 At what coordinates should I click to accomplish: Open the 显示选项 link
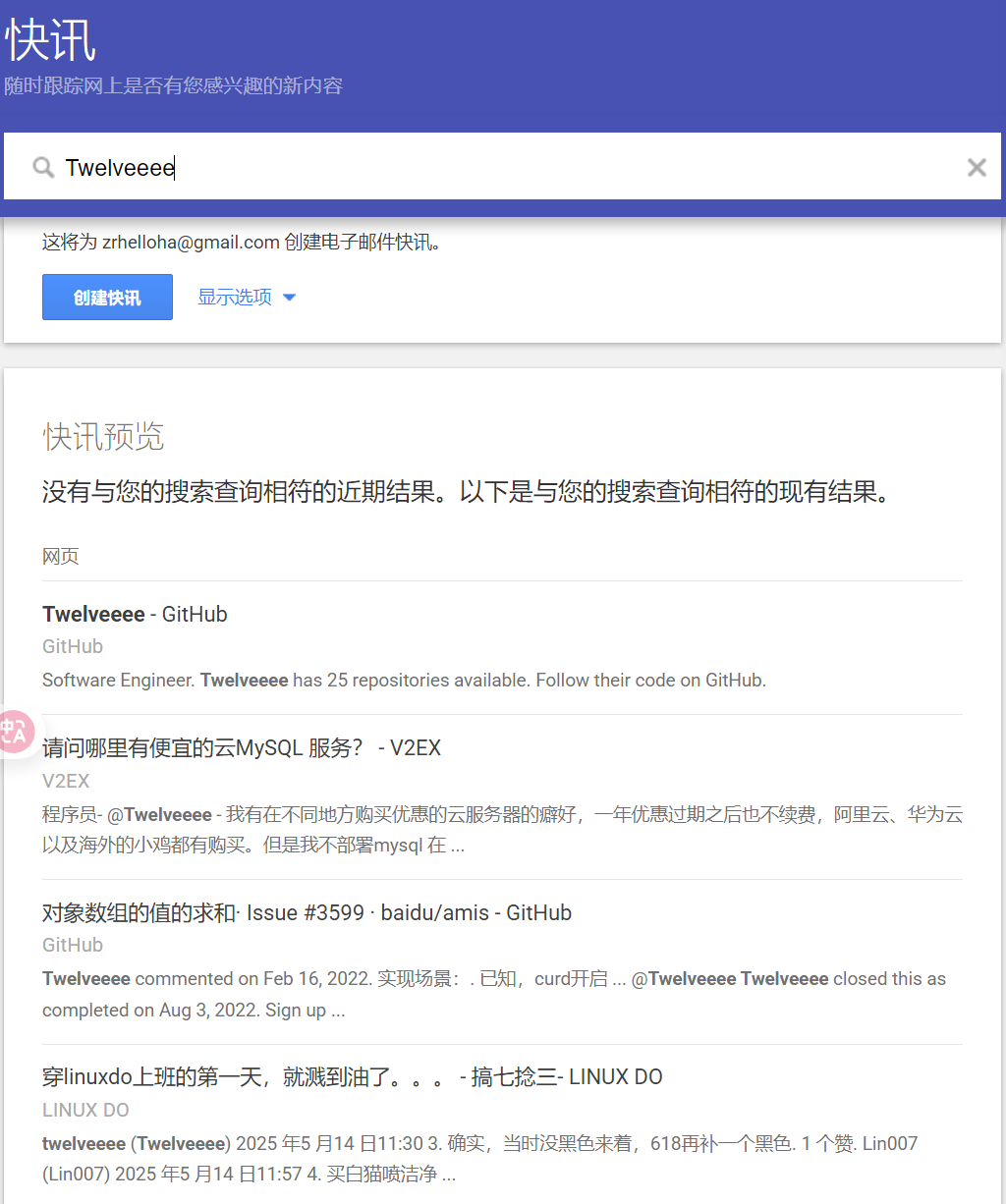click(x=235, y=297)
